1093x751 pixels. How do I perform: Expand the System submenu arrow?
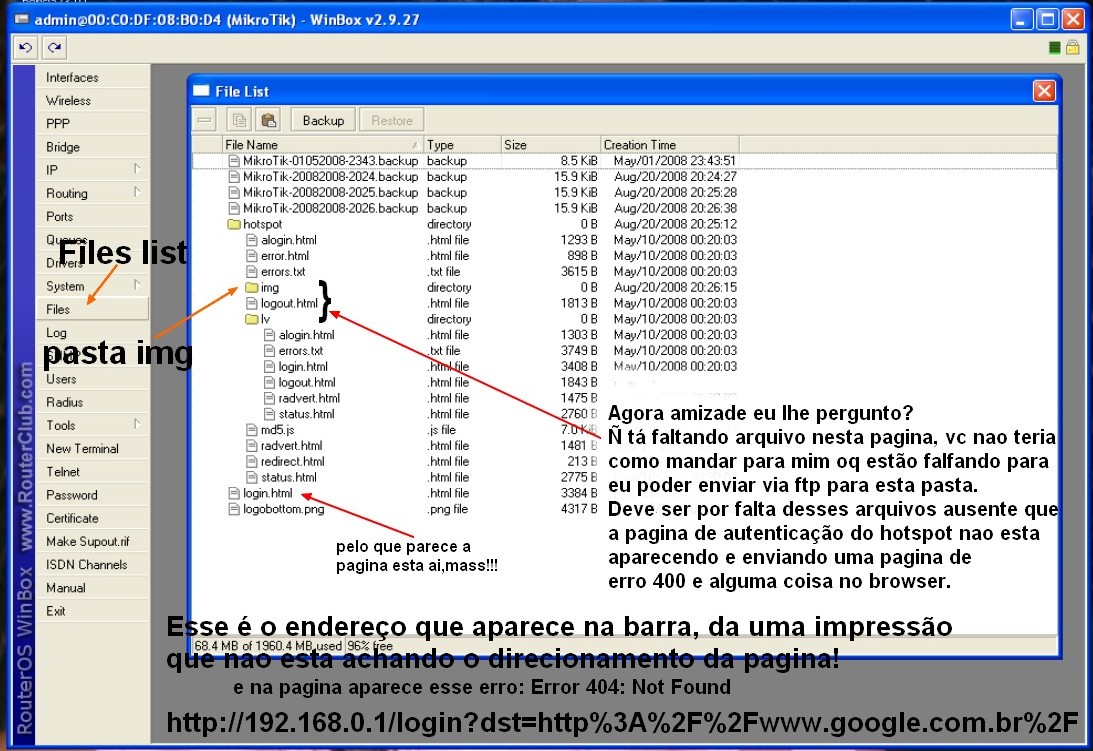click(137, 285)
